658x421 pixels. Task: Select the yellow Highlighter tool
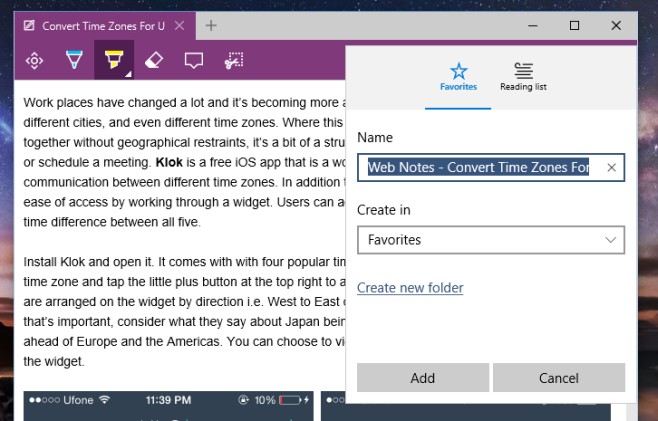114,60
